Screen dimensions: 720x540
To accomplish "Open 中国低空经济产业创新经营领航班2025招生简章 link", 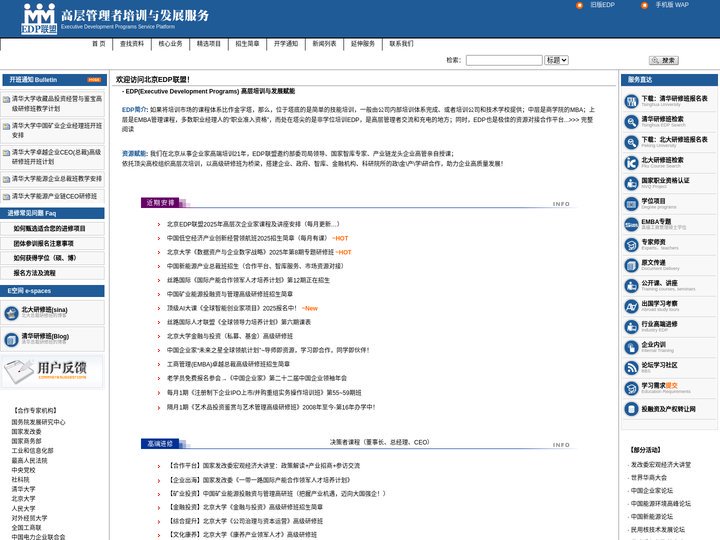I will (x=247, y=238).
